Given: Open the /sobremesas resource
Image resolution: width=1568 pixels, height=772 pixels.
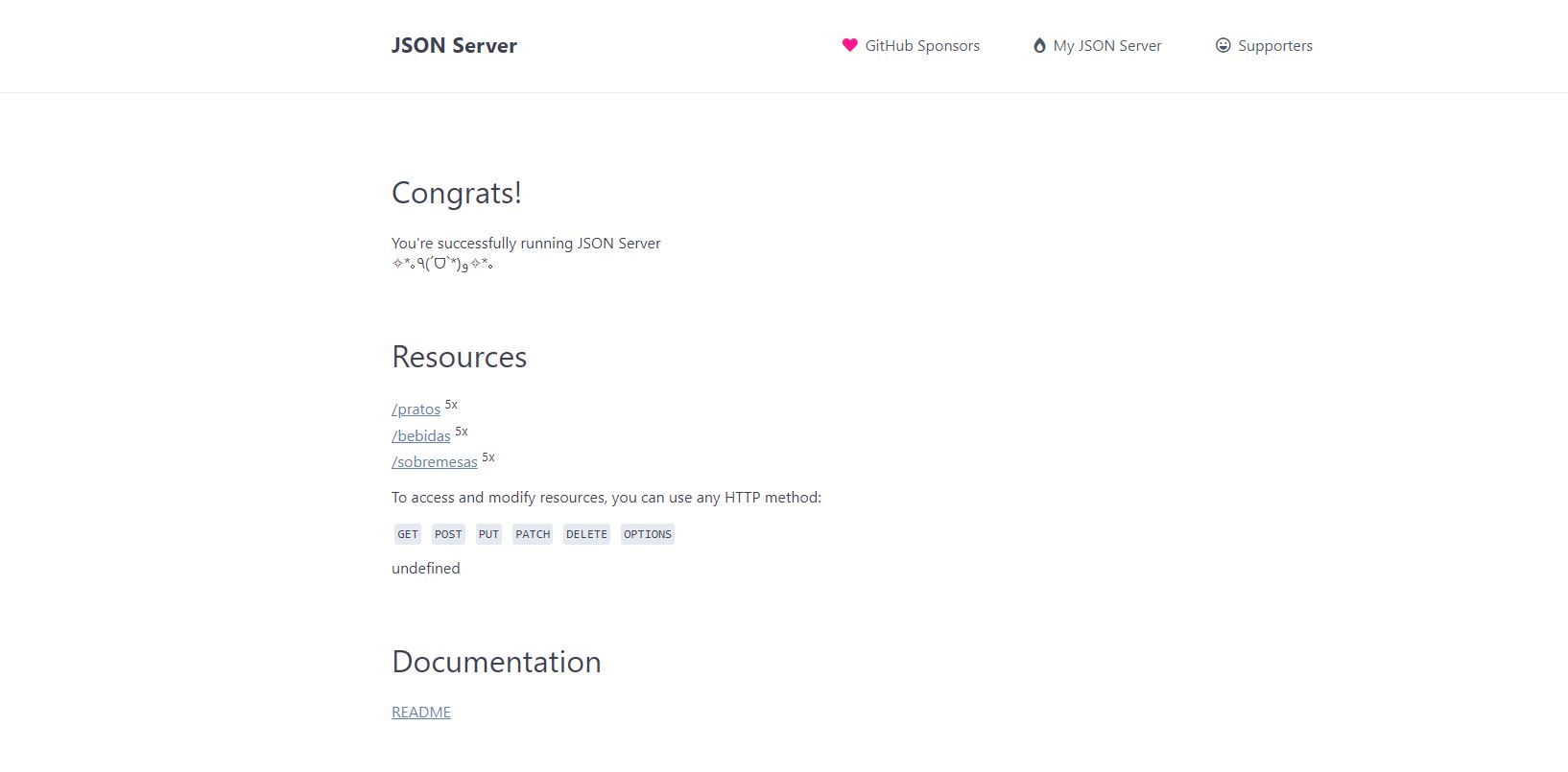Looking at the screenshot, I should [x=435, y=461].
